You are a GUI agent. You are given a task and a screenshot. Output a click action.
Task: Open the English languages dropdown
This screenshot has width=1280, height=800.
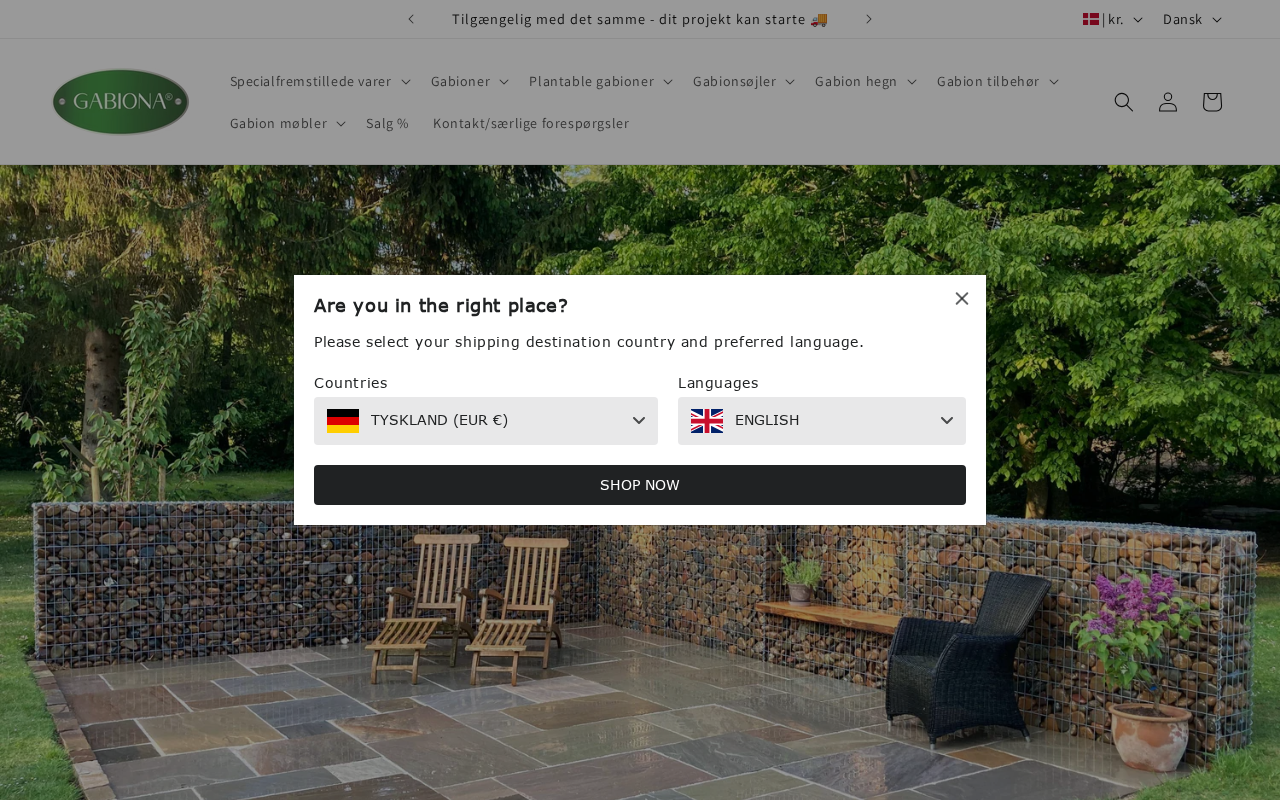(822, 421)
